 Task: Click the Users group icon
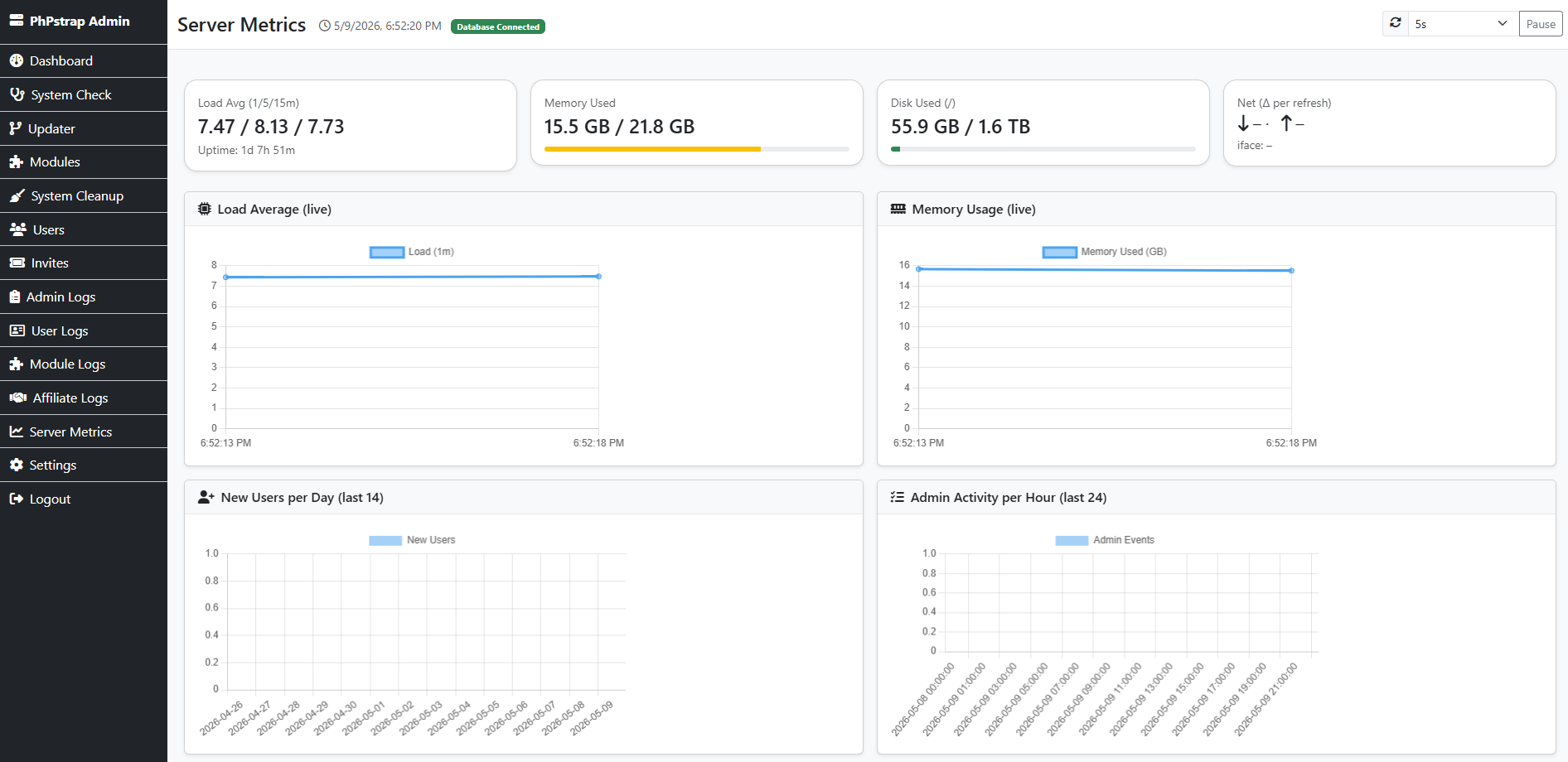coord(18,229)
